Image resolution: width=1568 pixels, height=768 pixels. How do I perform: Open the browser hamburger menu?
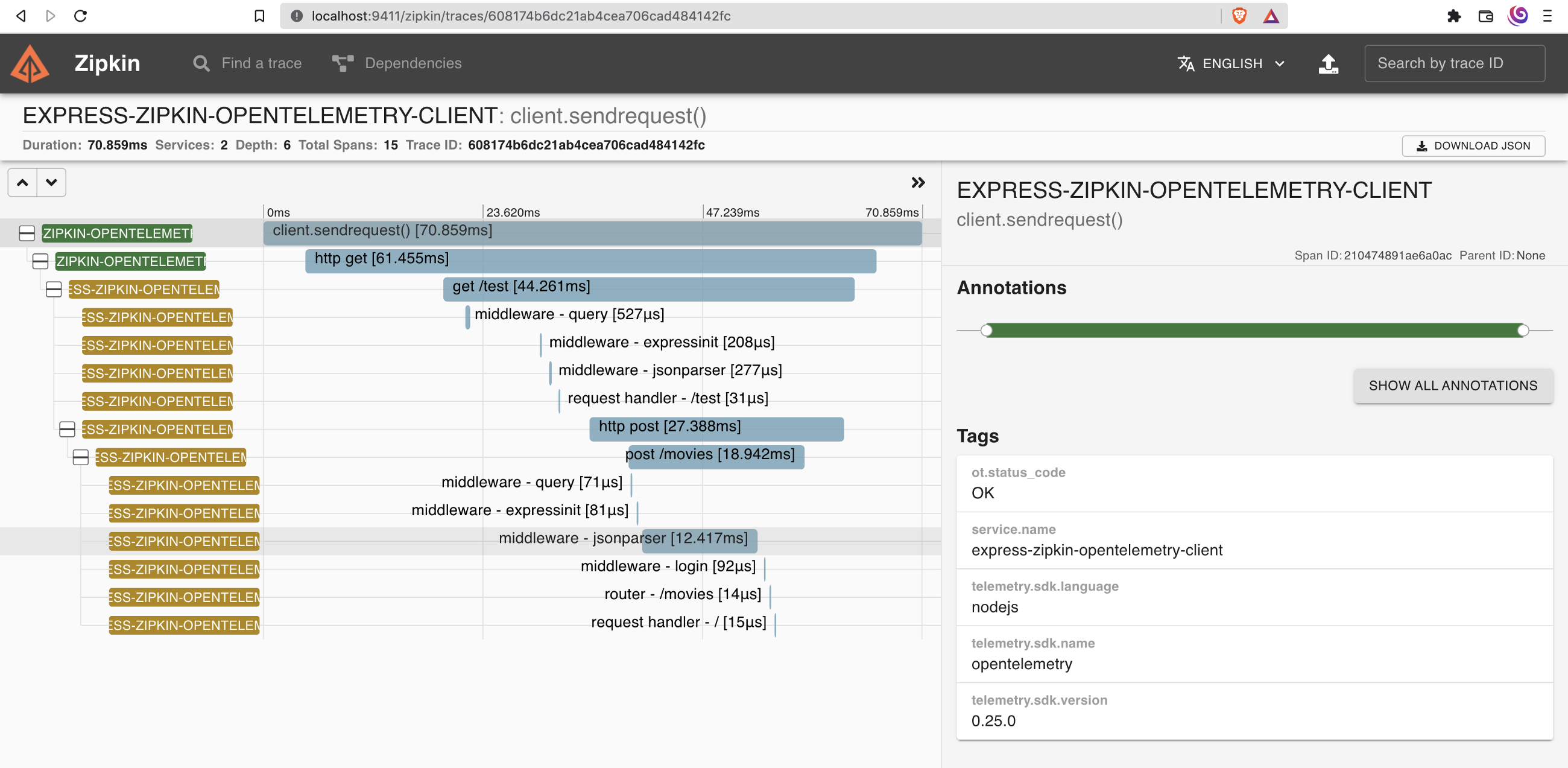[x=1547, y=16]
